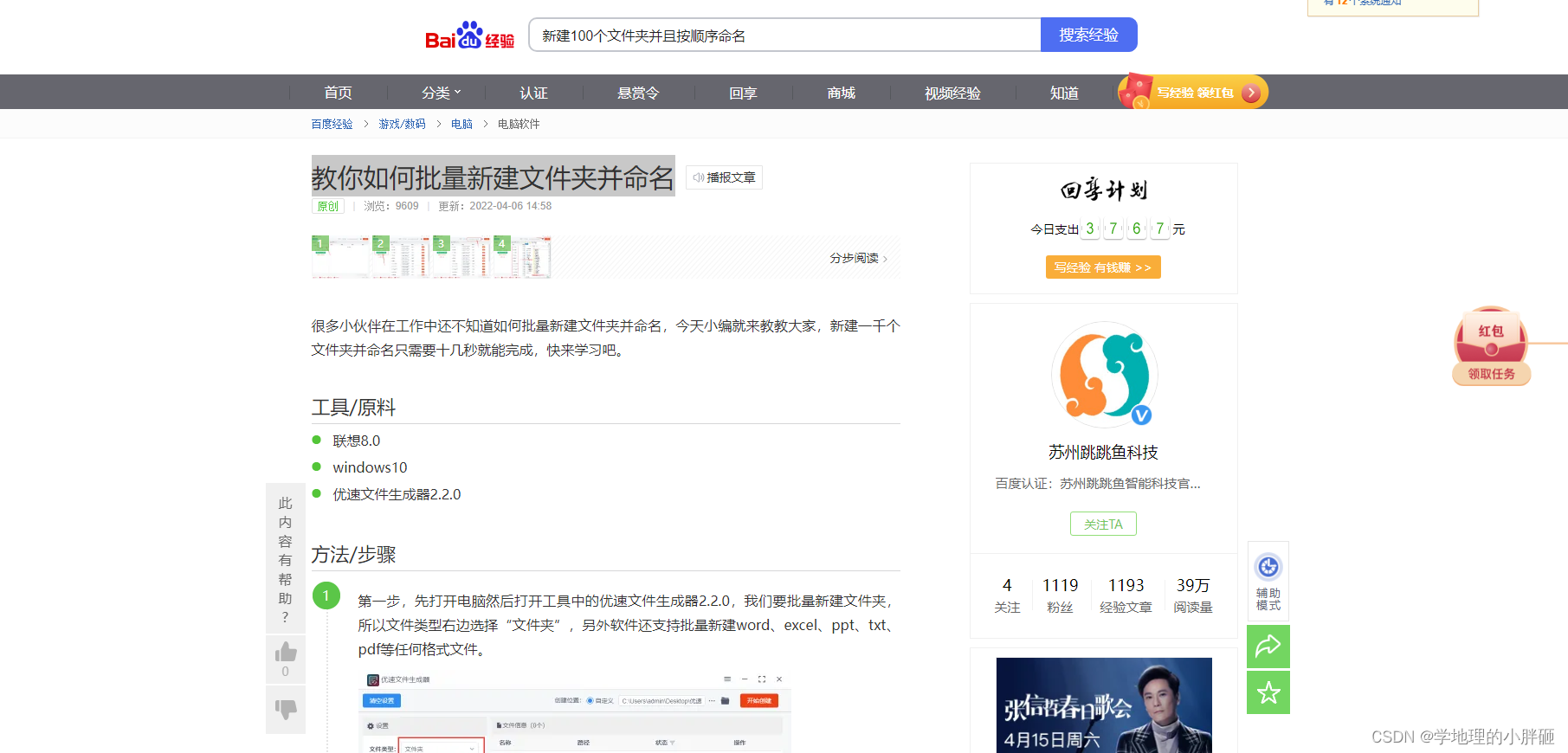Click the 百度认证 certification text

[x=1098, y=484]
